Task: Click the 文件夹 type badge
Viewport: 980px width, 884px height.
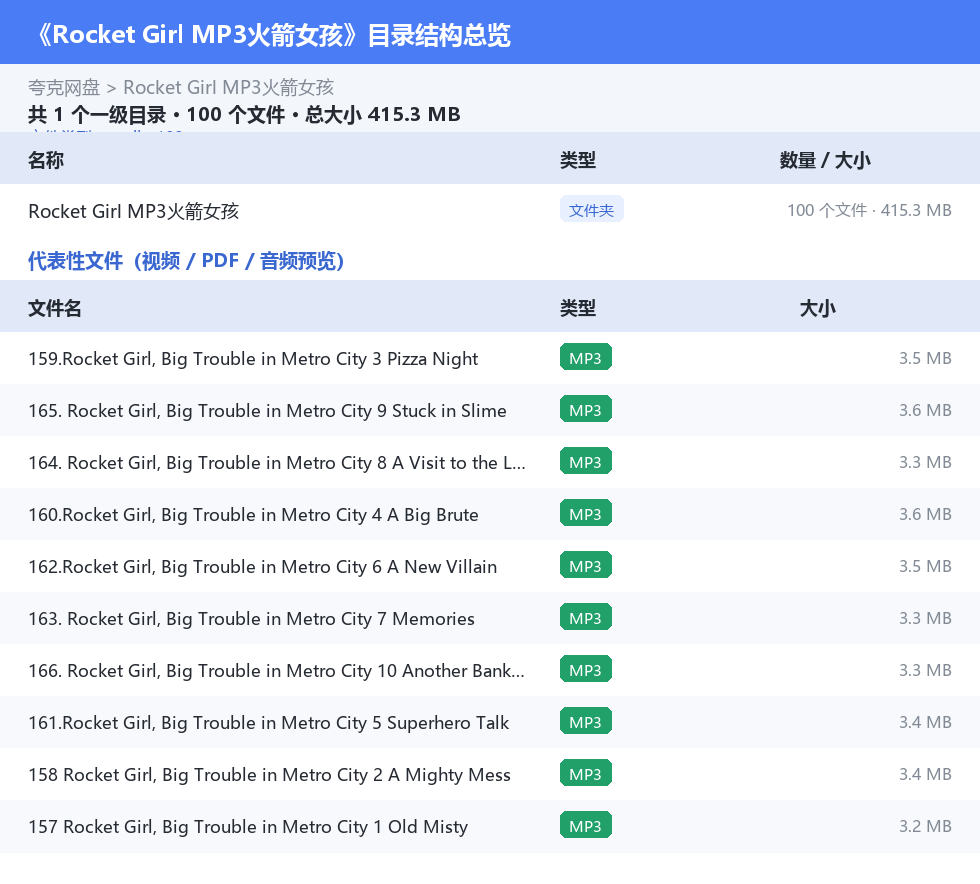Action: tap(591, 210)
